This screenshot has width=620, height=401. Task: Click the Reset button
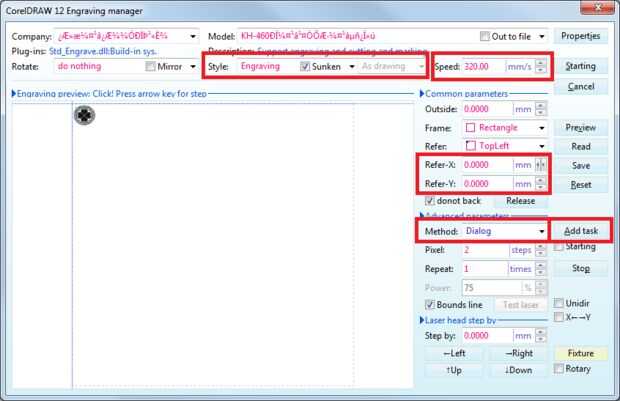click(x=580, y=185)
